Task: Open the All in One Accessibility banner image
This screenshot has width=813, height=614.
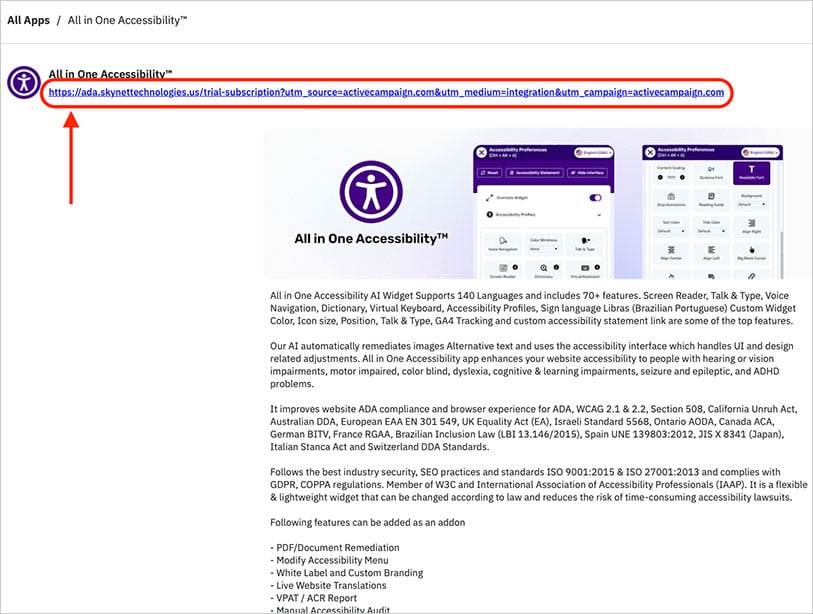Action: point(538,204)
